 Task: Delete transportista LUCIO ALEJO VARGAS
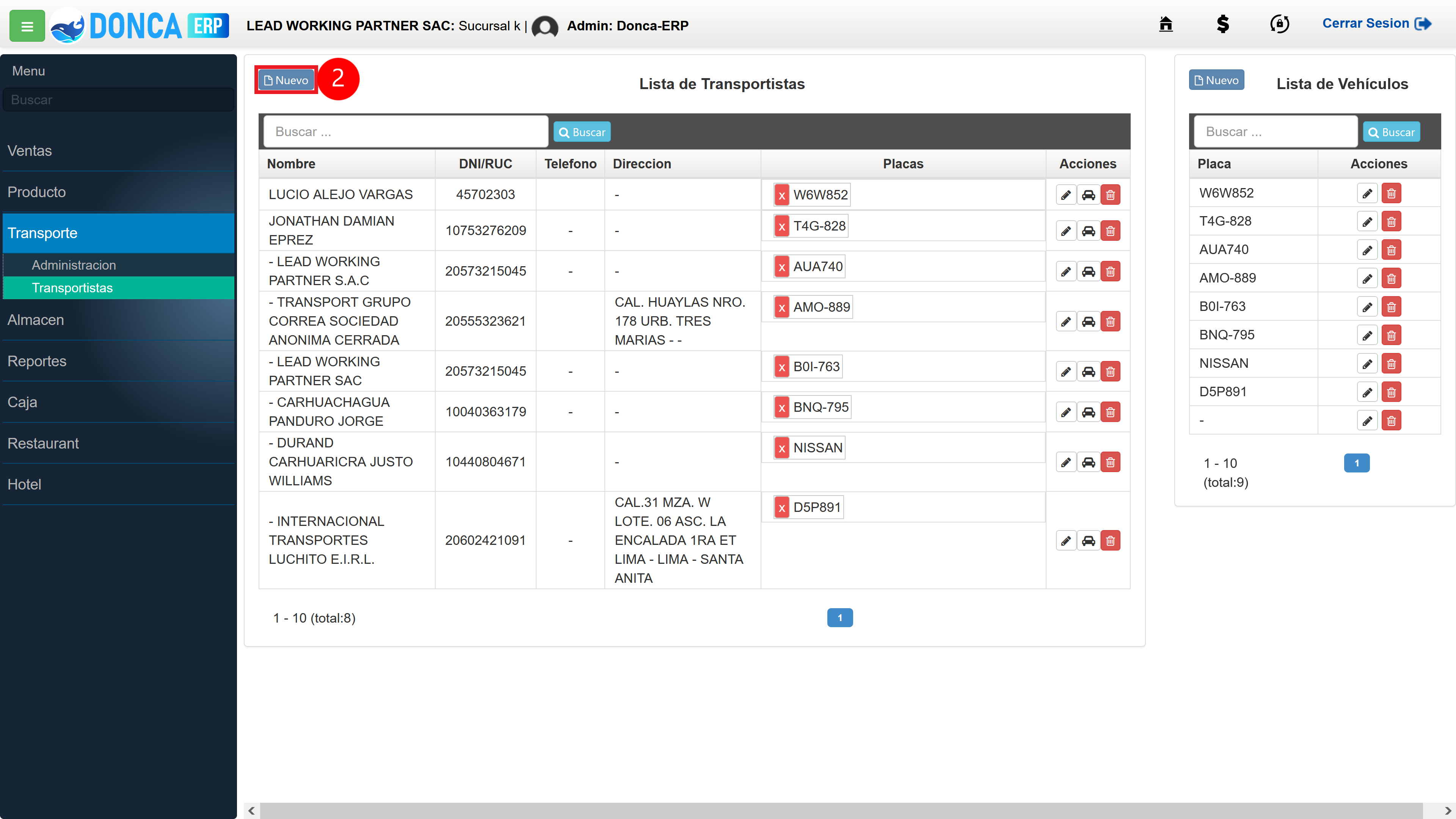coord(1111,195)
